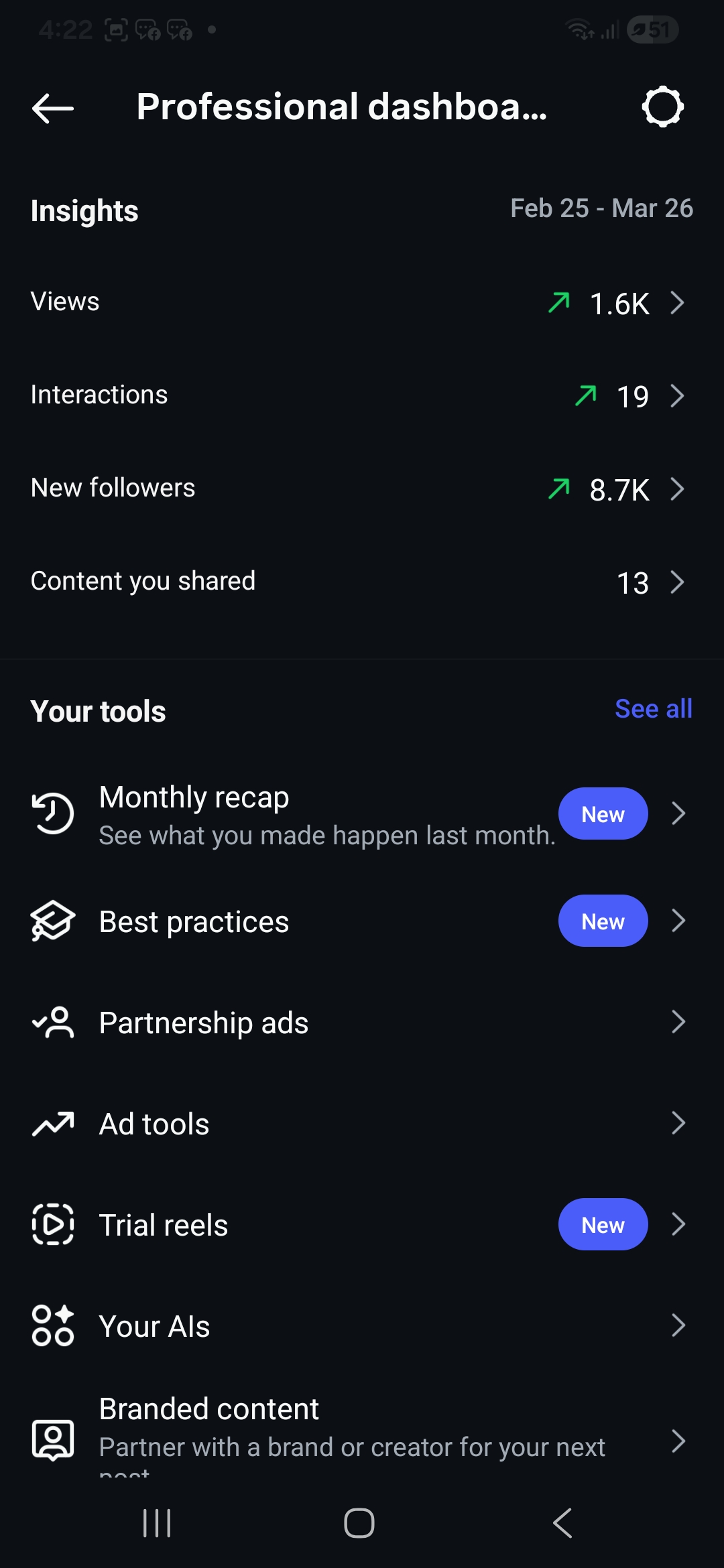Image resolution: width=724 pixels, height=1568 pixels.
Task: Tap the Ad tools trending arrow icon
Action: click(53, 1124)
